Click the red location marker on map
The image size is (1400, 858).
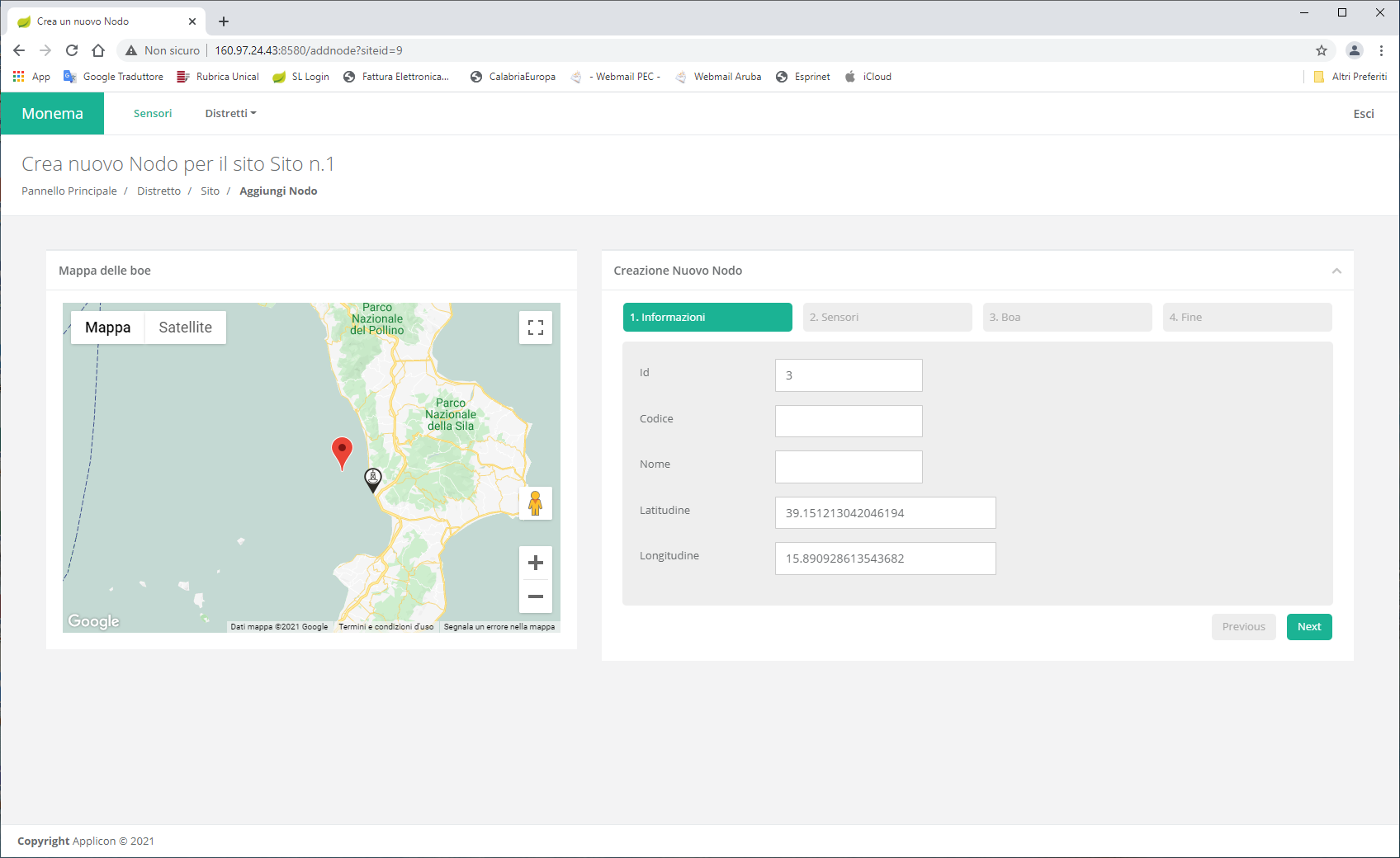tap(342, 451)
